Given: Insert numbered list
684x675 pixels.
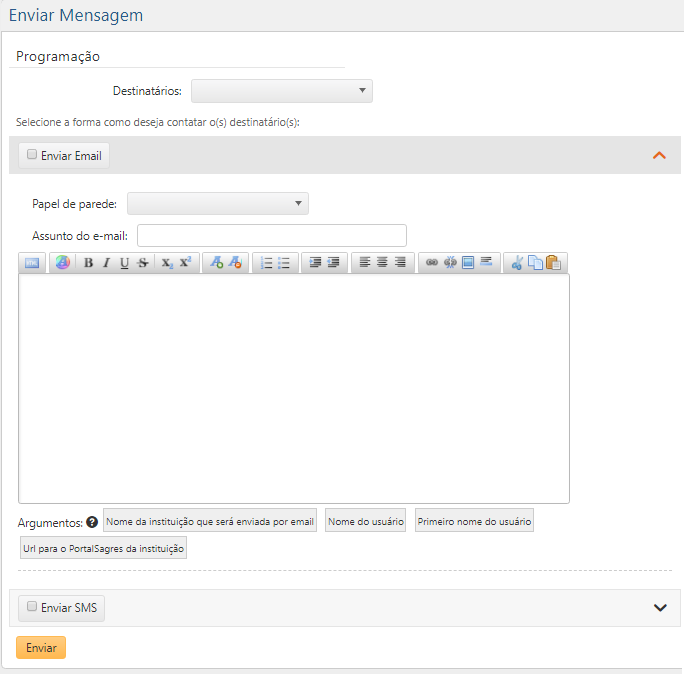Looking at the screenshot, I should [266, 263].
